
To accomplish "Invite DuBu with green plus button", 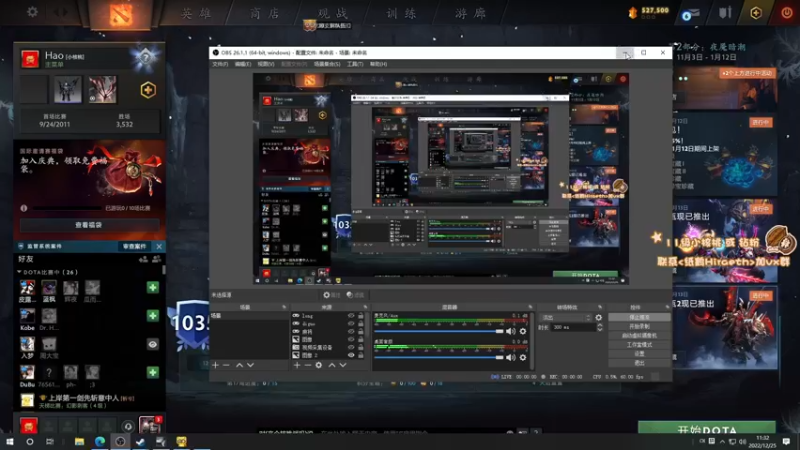I will [x=153, y=372].
